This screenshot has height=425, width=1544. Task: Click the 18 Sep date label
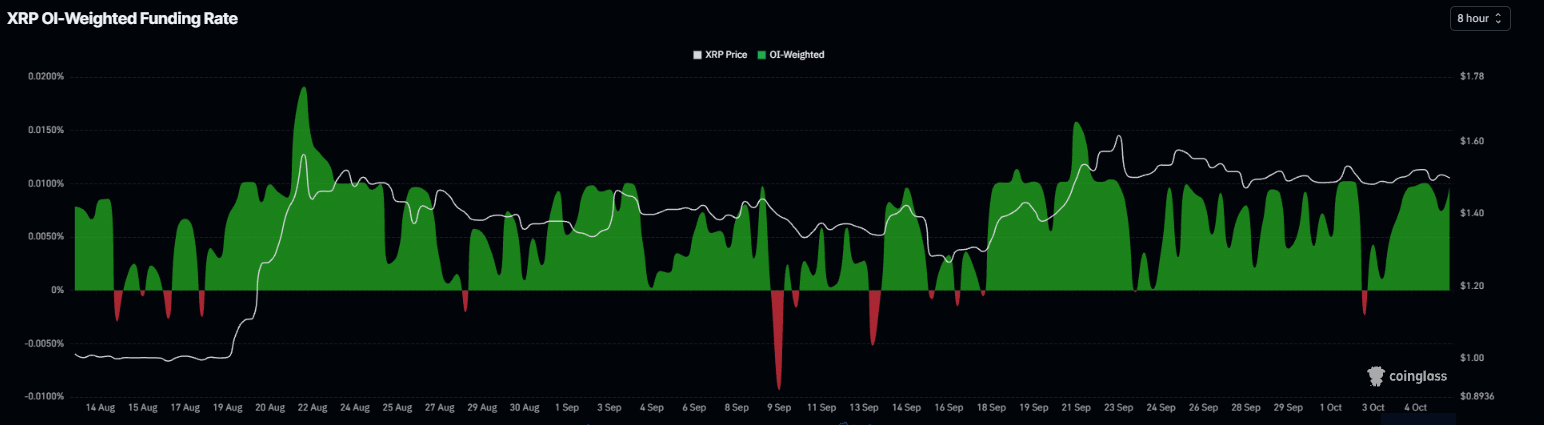pos(991,408)
